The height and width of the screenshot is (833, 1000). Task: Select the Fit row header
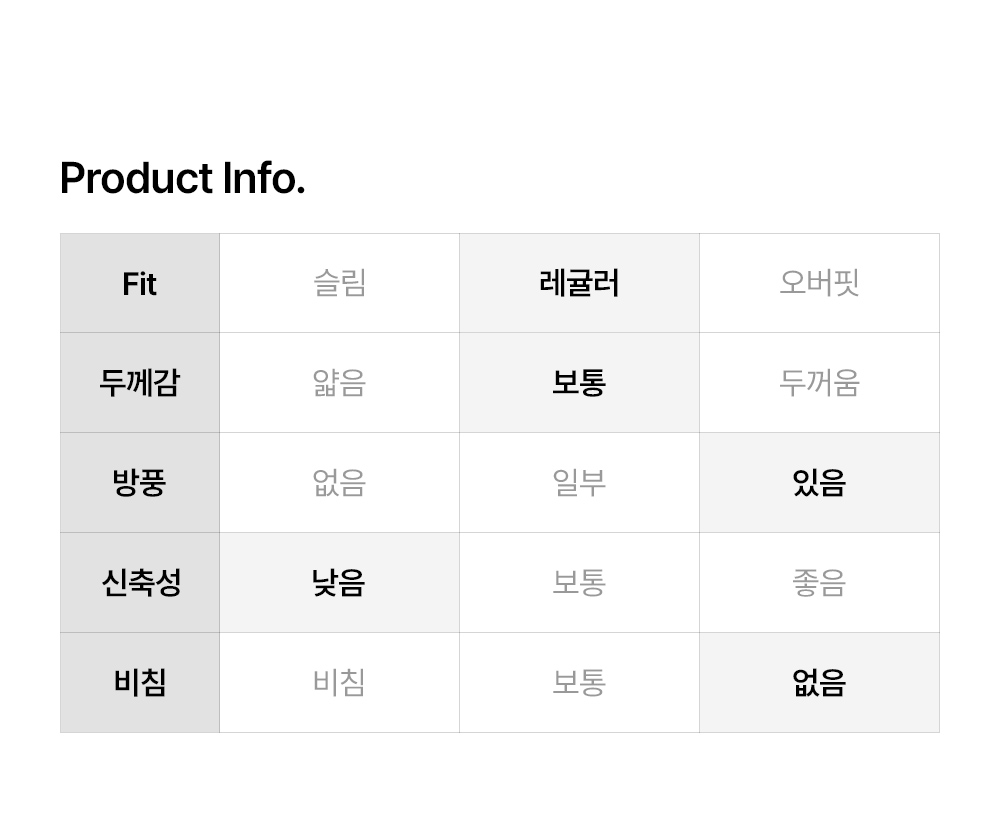[140, 284]
